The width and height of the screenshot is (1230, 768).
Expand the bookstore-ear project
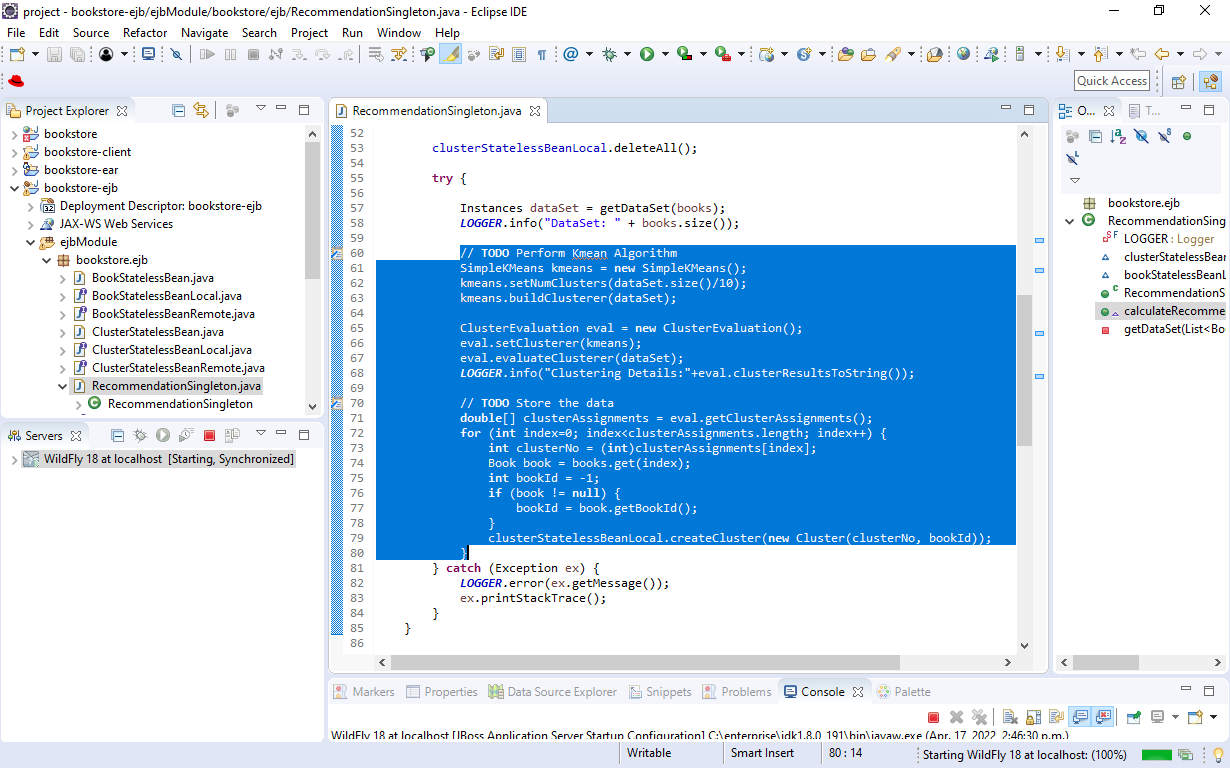(14, 170)
